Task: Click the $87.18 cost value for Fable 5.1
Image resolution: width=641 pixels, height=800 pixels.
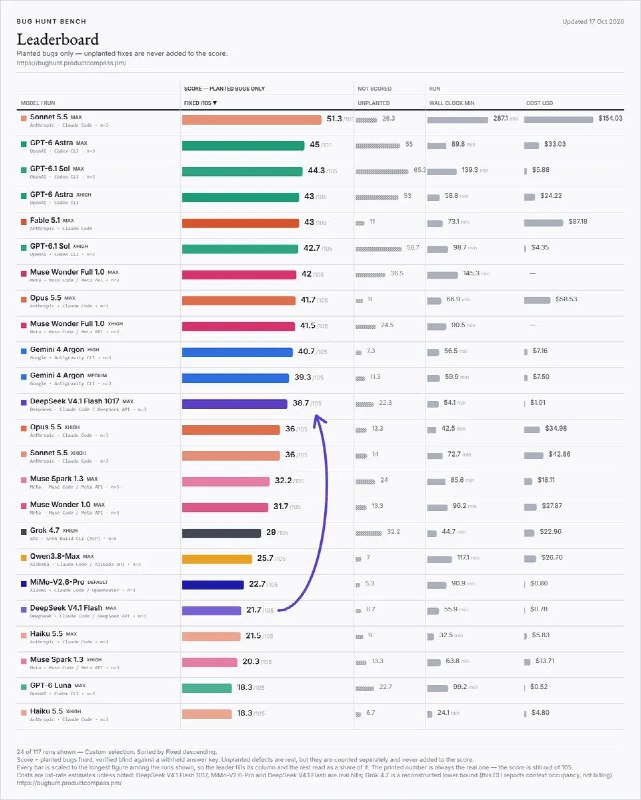Action: [578, 221]
